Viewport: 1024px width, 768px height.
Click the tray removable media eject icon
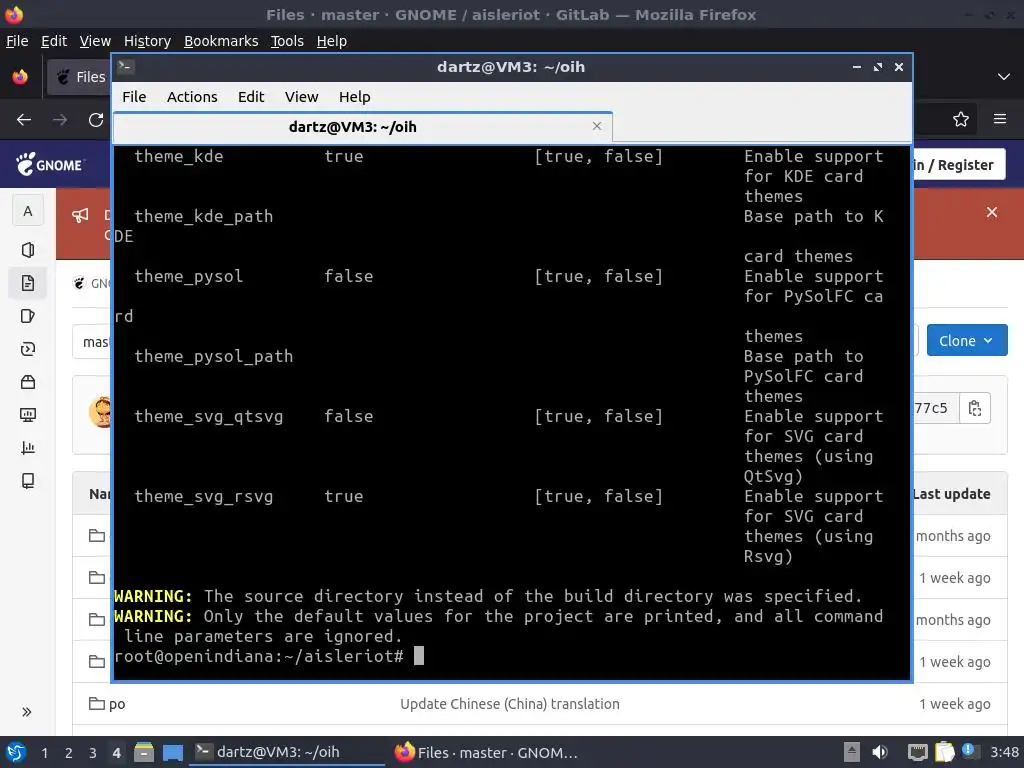pos(852,752)
